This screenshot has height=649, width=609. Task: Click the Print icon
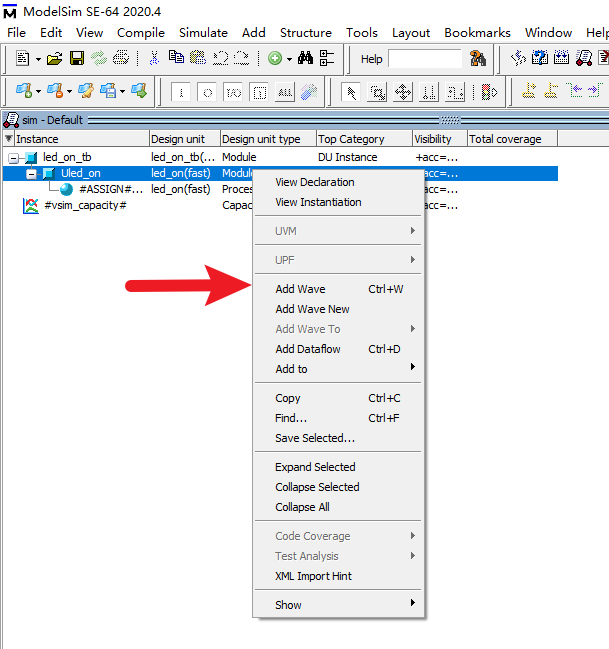pyautogui.click(x=121, y=58)
